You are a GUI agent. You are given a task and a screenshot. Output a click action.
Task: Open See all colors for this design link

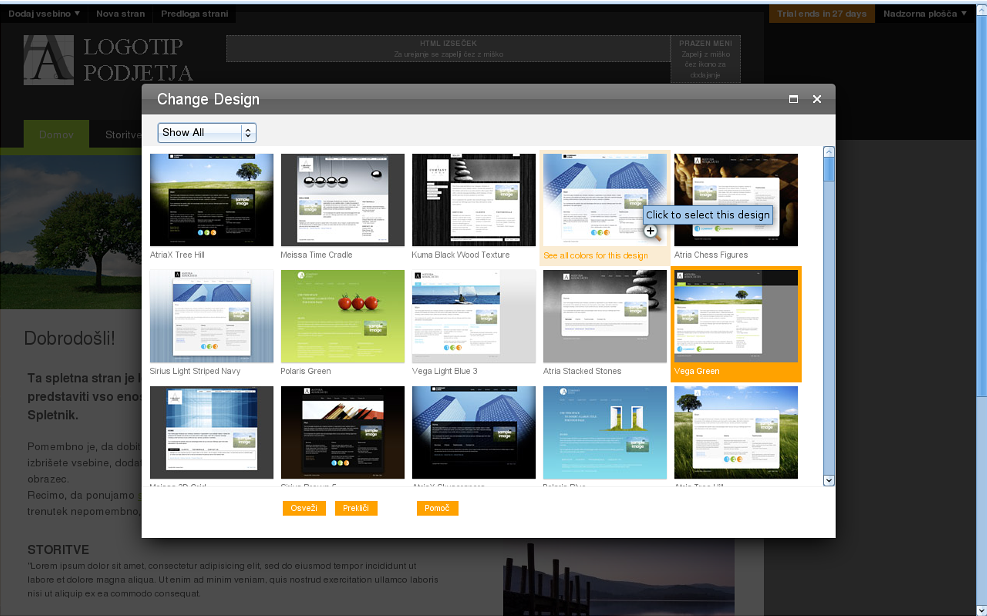pos(595,255)
